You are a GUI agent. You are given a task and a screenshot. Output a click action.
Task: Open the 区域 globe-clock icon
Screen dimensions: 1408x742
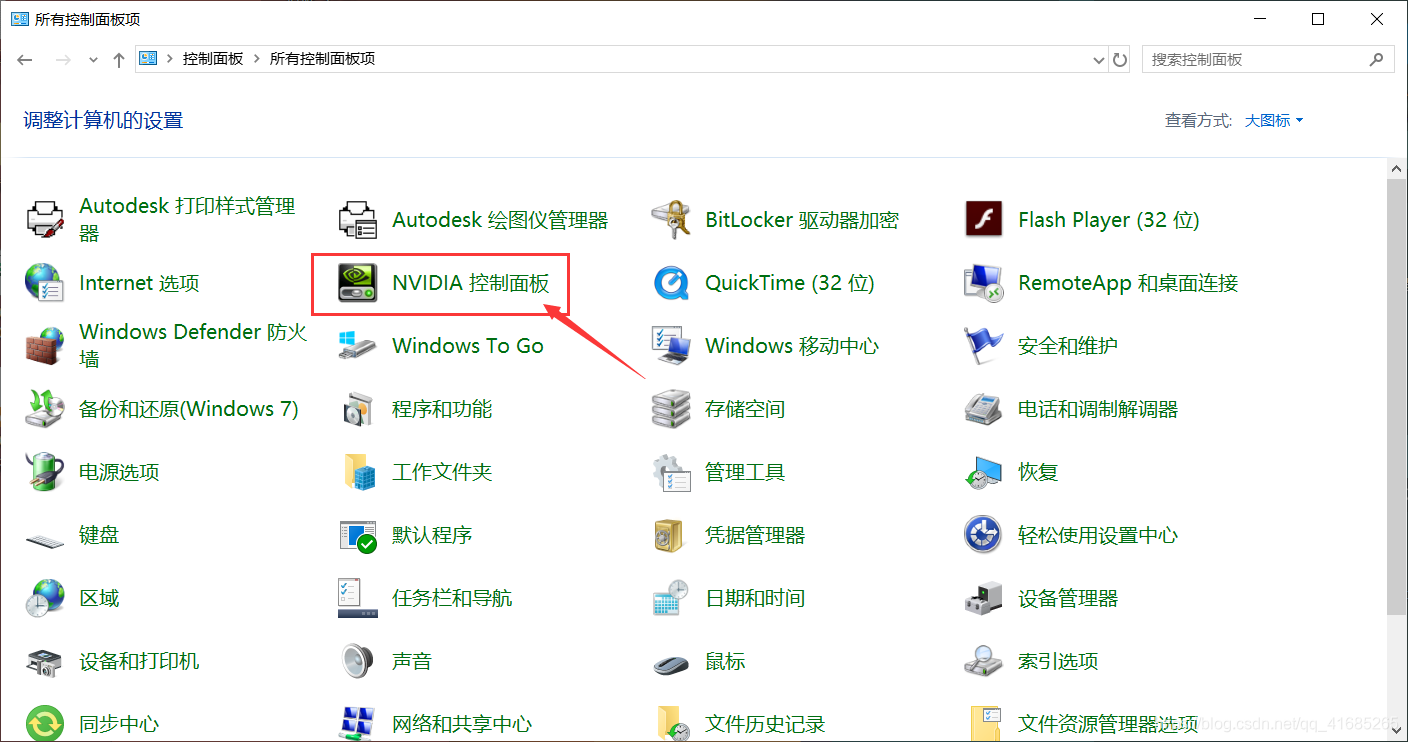click(45, 598)
